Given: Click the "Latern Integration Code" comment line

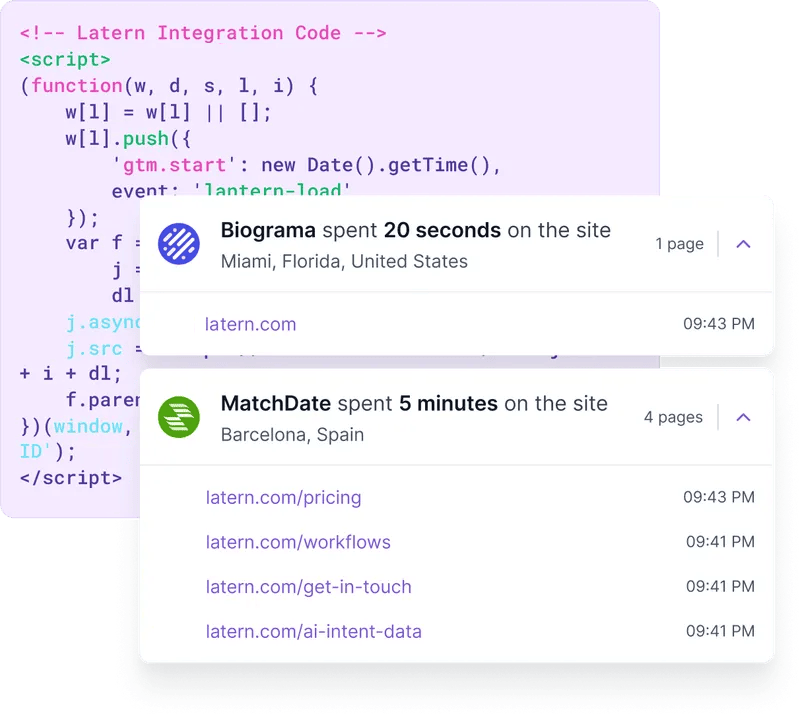Looking at the screenshot, I should click(203, 33).
